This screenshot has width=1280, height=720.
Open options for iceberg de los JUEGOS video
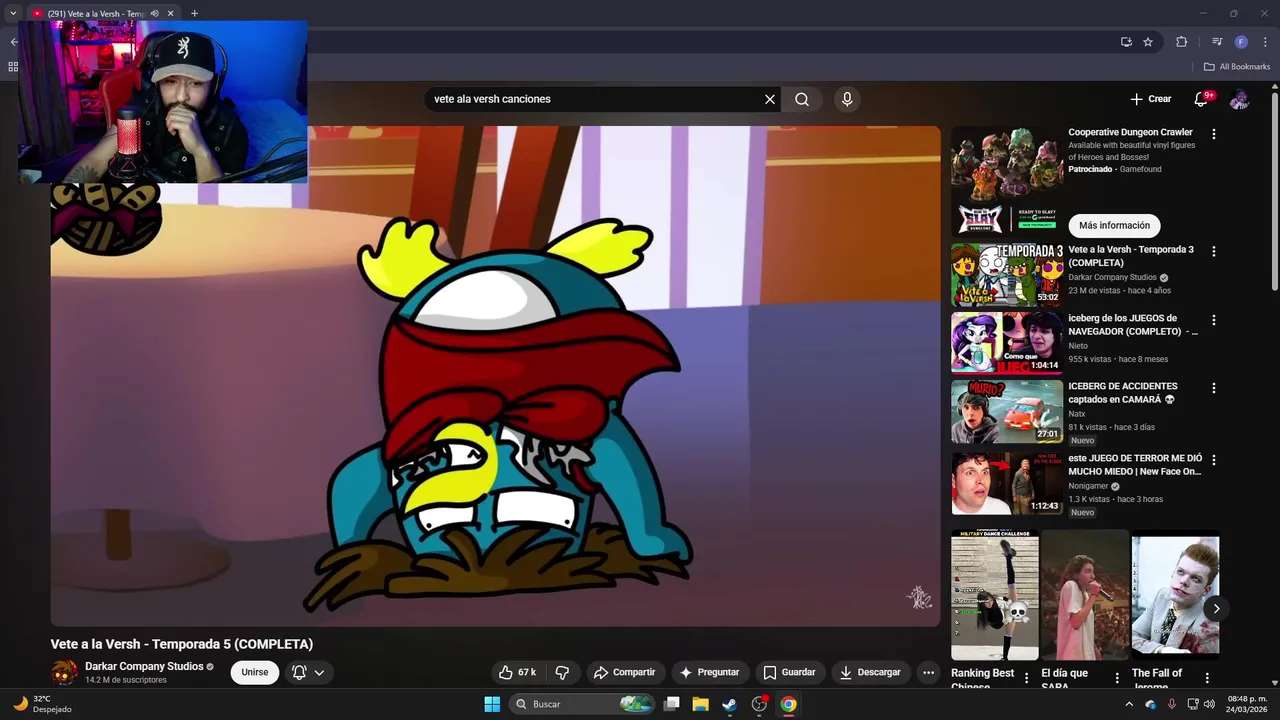point(1214,320)
